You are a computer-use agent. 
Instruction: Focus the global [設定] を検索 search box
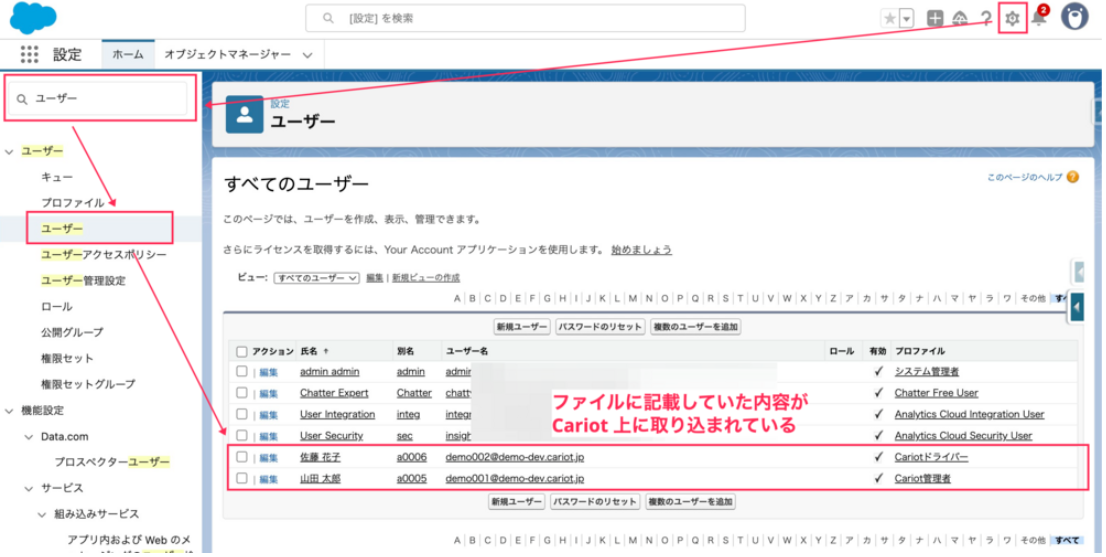pos(525,18)
